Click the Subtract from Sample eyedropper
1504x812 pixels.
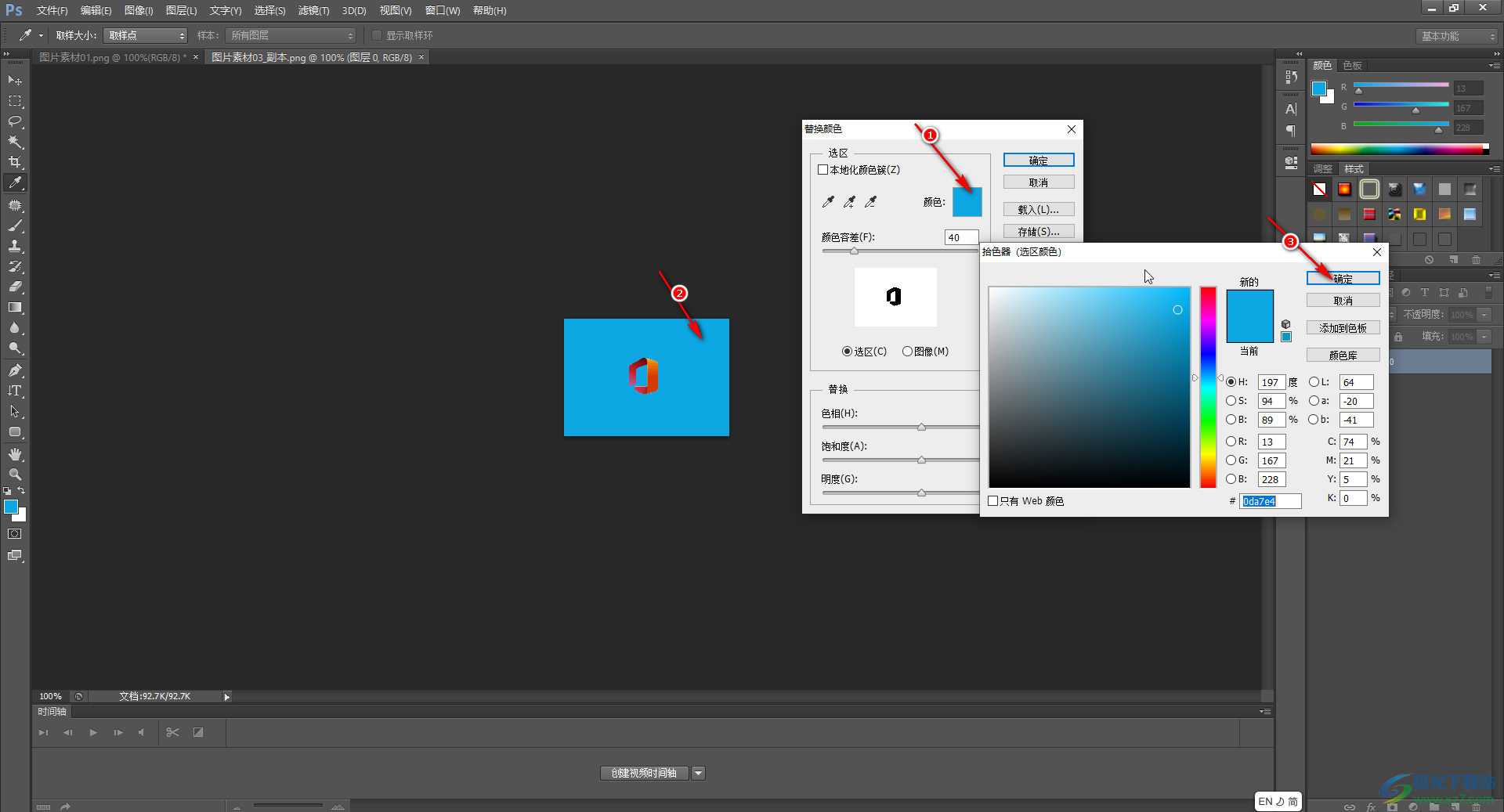point(870,202)
